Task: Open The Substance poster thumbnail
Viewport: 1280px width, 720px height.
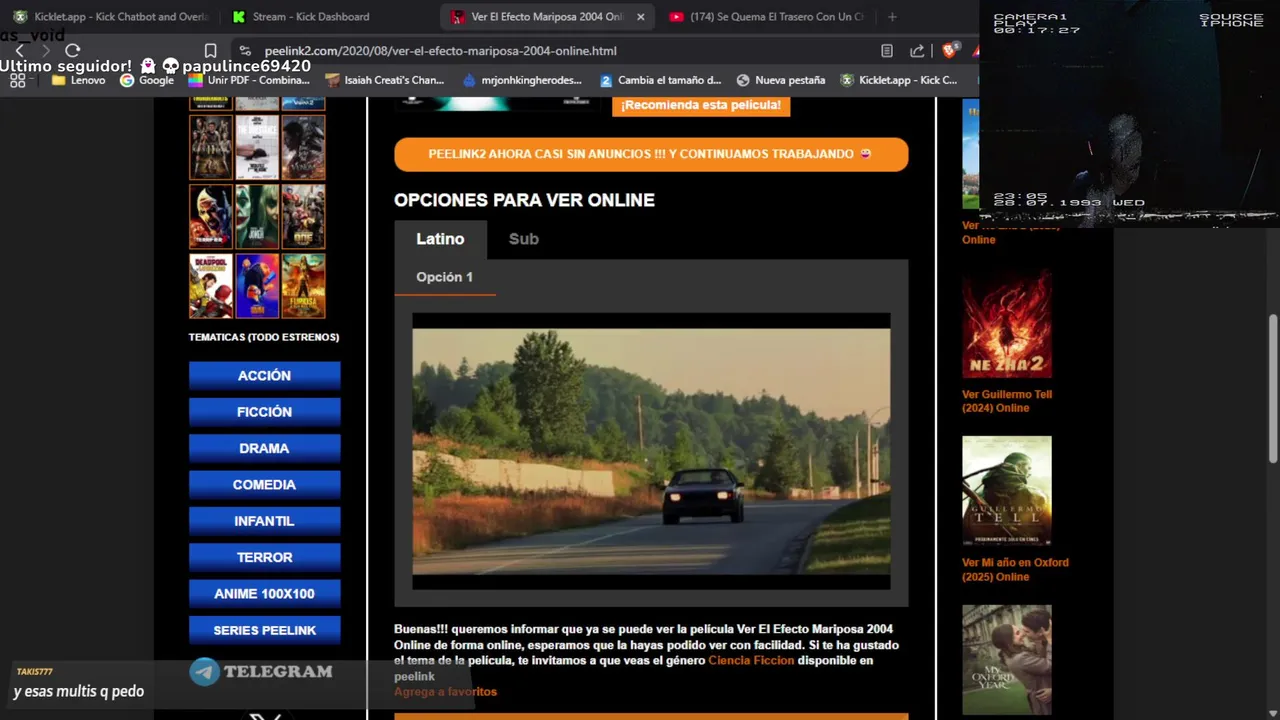Action: (x=257, y=147)
